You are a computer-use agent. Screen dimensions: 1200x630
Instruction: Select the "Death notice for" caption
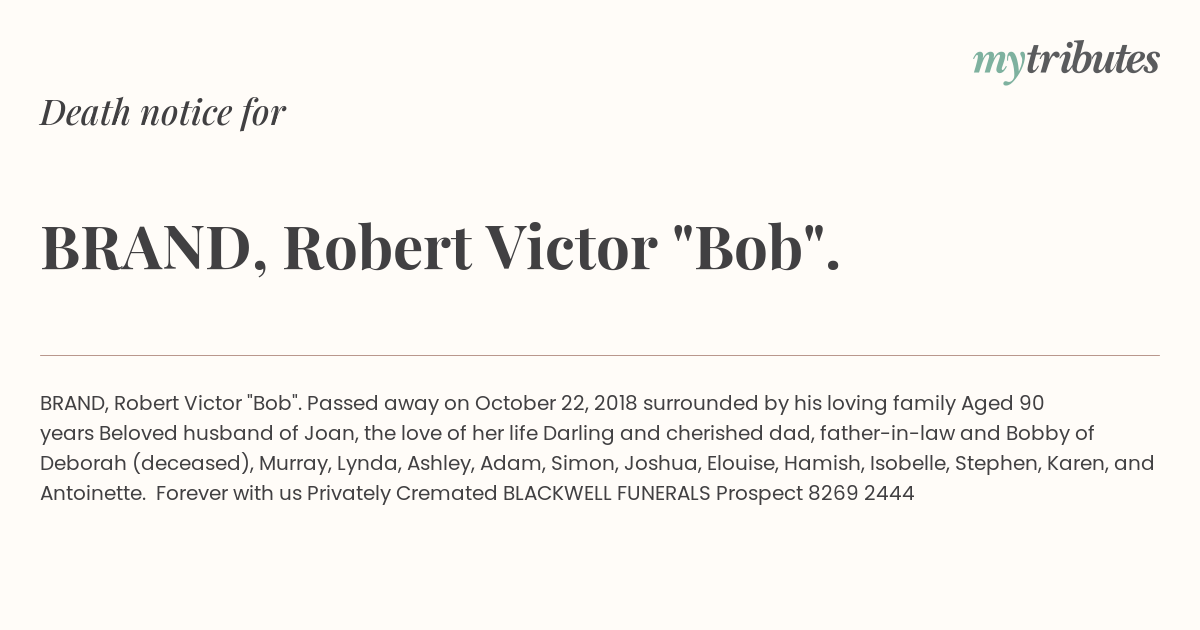163,113
